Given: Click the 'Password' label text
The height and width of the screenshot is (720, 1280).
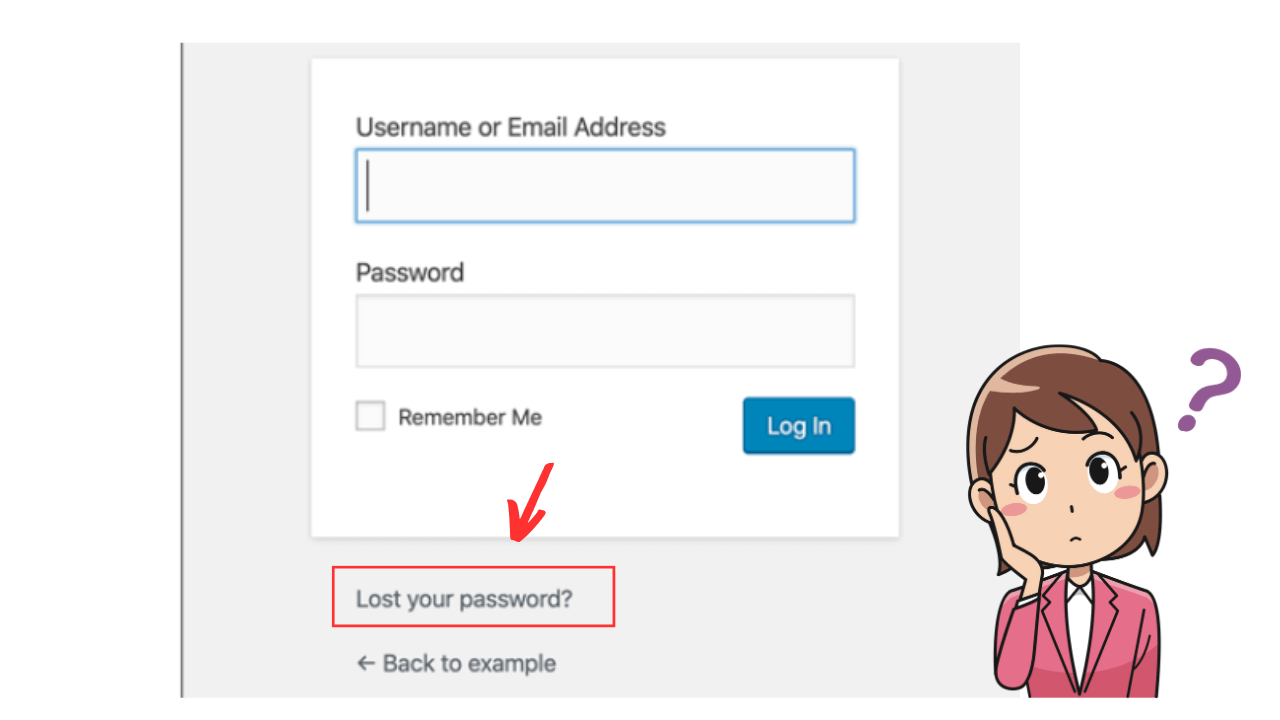Looking at the screenshot, I should tap(409, 272).
